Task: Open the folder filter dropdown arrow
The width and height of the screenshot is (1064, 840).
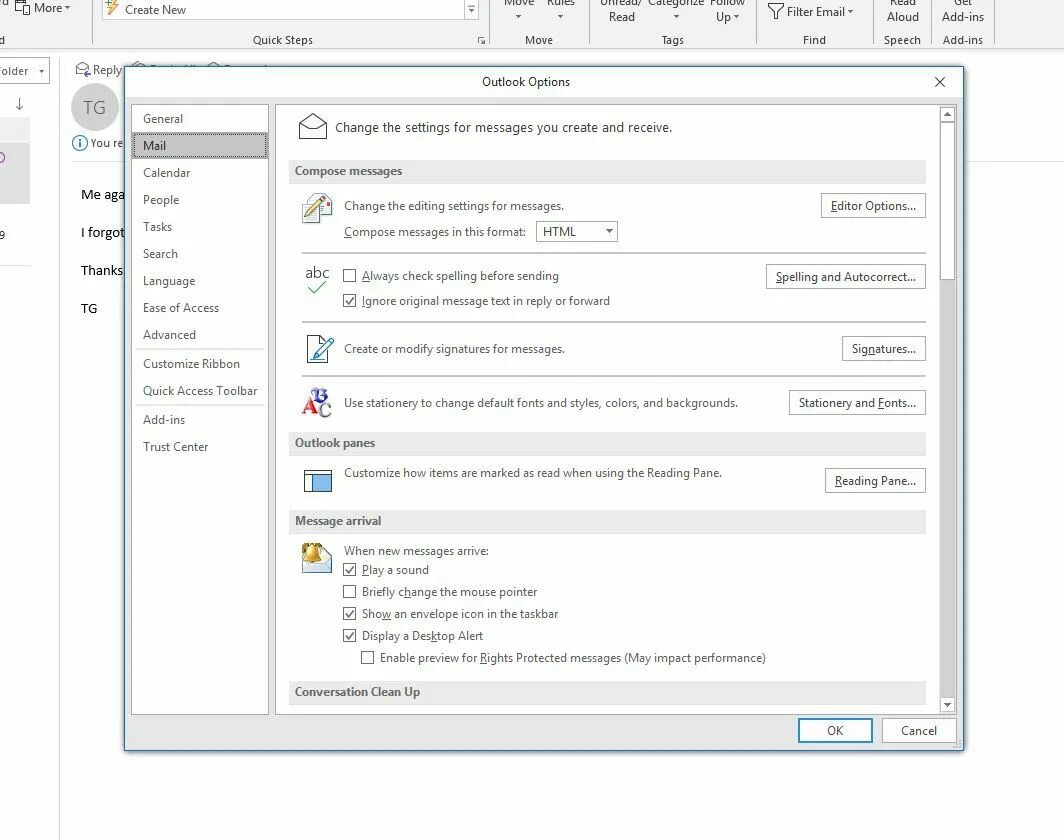Action: (41, 71)
